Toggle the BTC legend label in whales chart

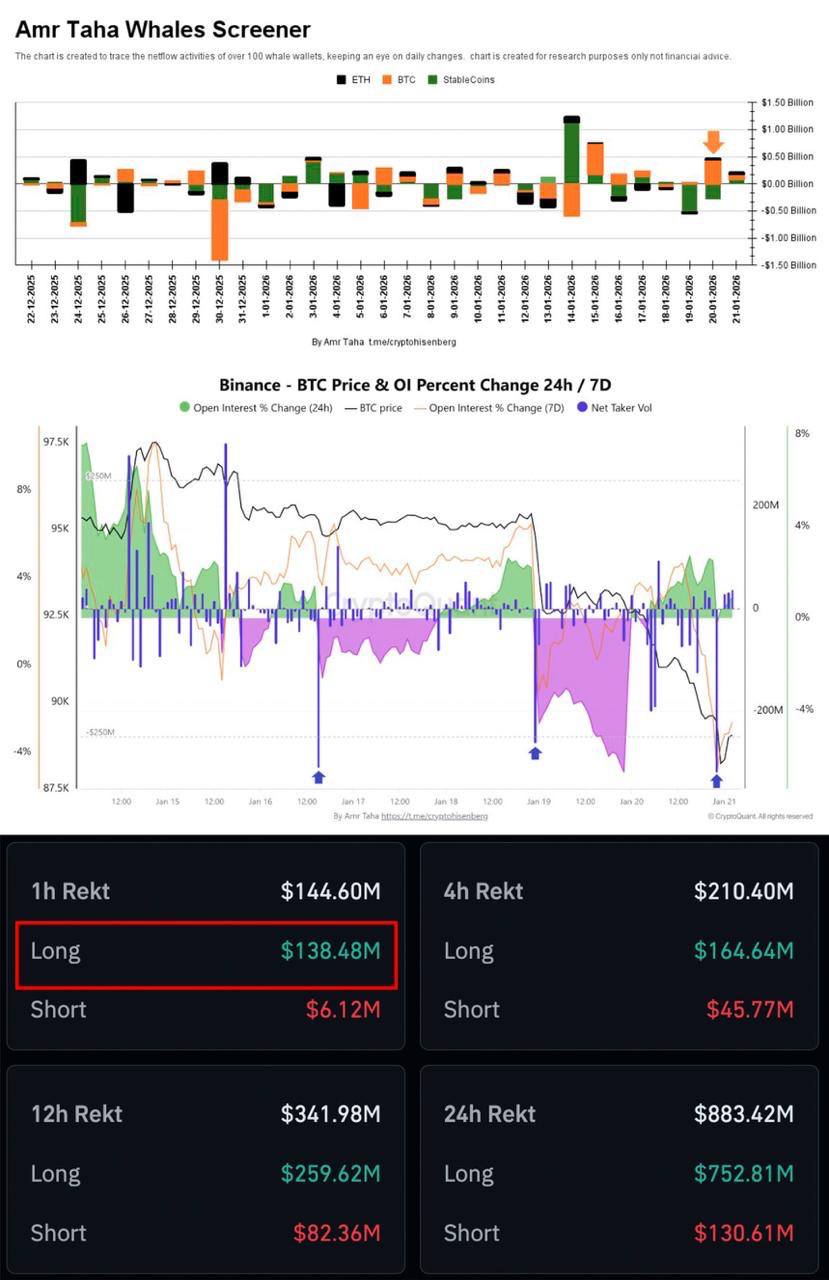(405, 79)
